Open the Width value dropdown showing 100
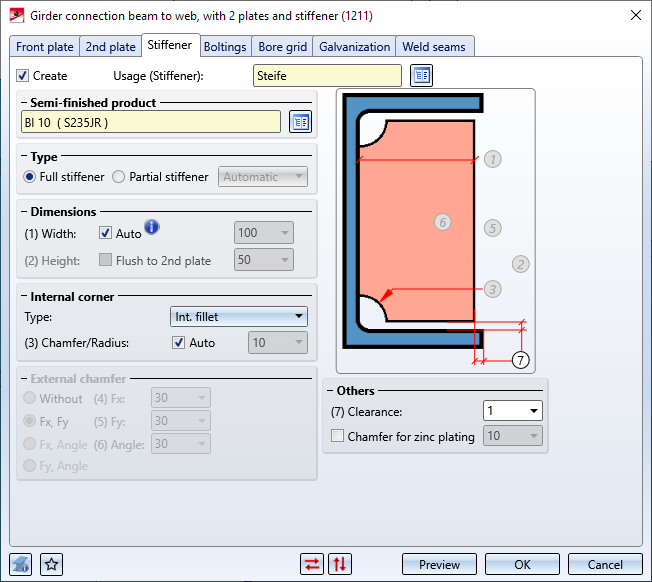The image size is (652, 582). tap(264, 233)
